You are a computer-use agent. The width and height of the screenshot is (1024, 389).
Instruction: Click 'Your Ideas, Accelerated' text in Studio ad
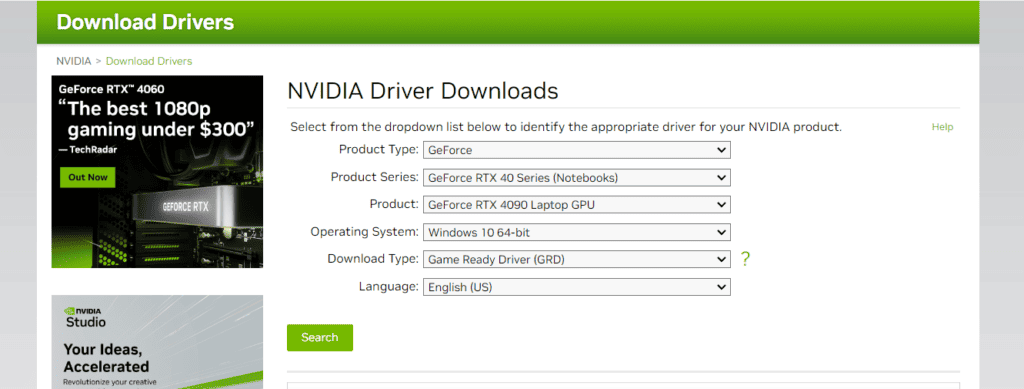(x=106, y=358)
